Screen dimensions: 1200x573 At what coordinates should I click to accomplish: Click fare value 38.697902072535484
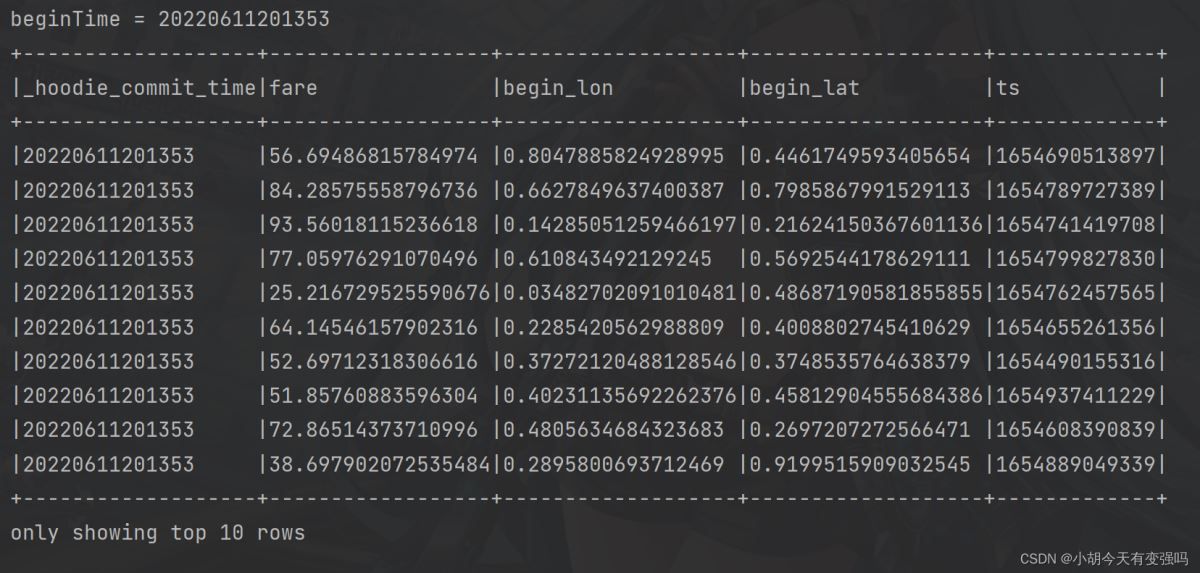[x=379, y=465]
